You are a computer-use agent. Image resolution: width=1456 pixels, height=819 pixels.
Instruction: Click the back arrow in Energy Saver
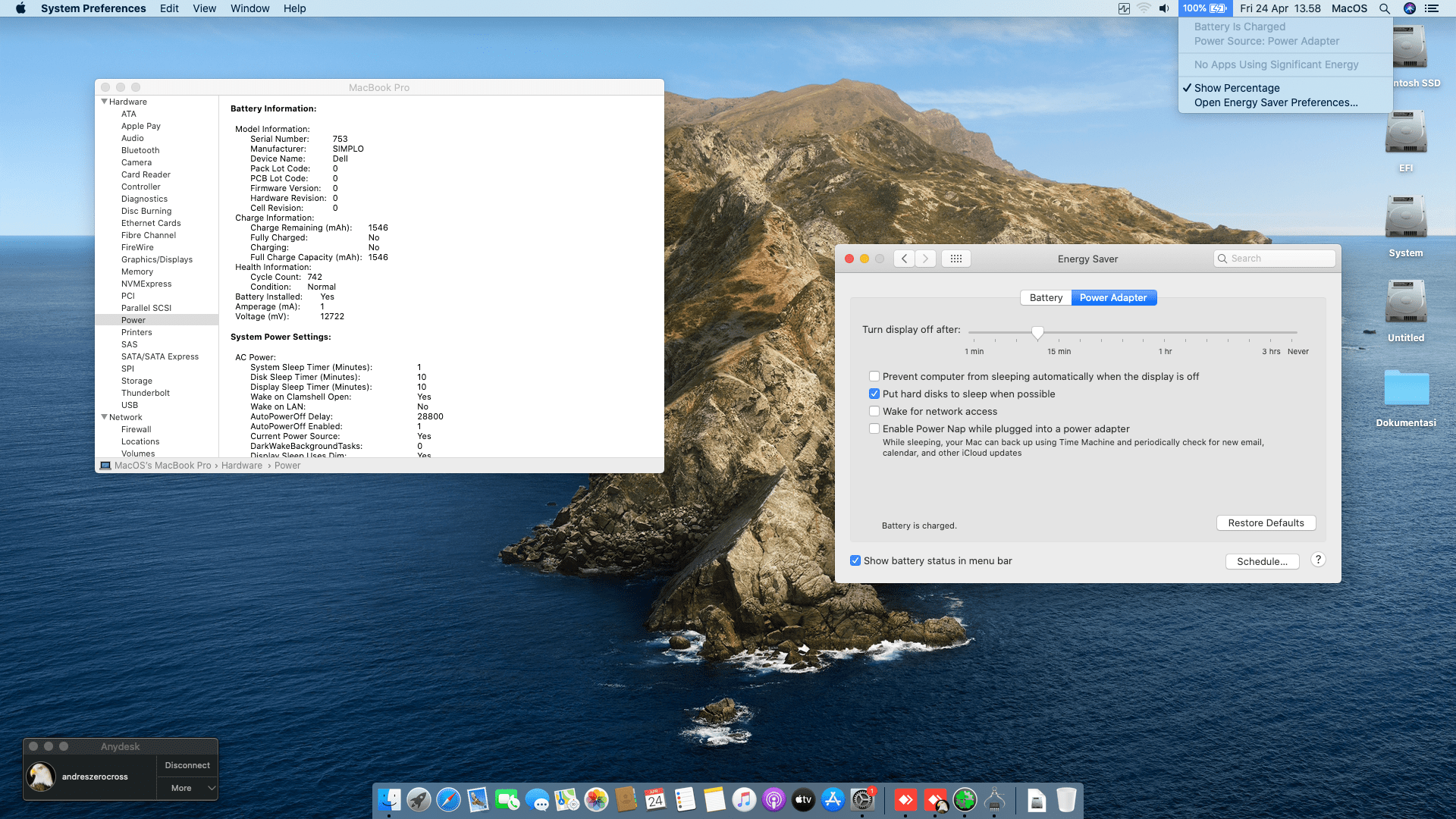904,259
